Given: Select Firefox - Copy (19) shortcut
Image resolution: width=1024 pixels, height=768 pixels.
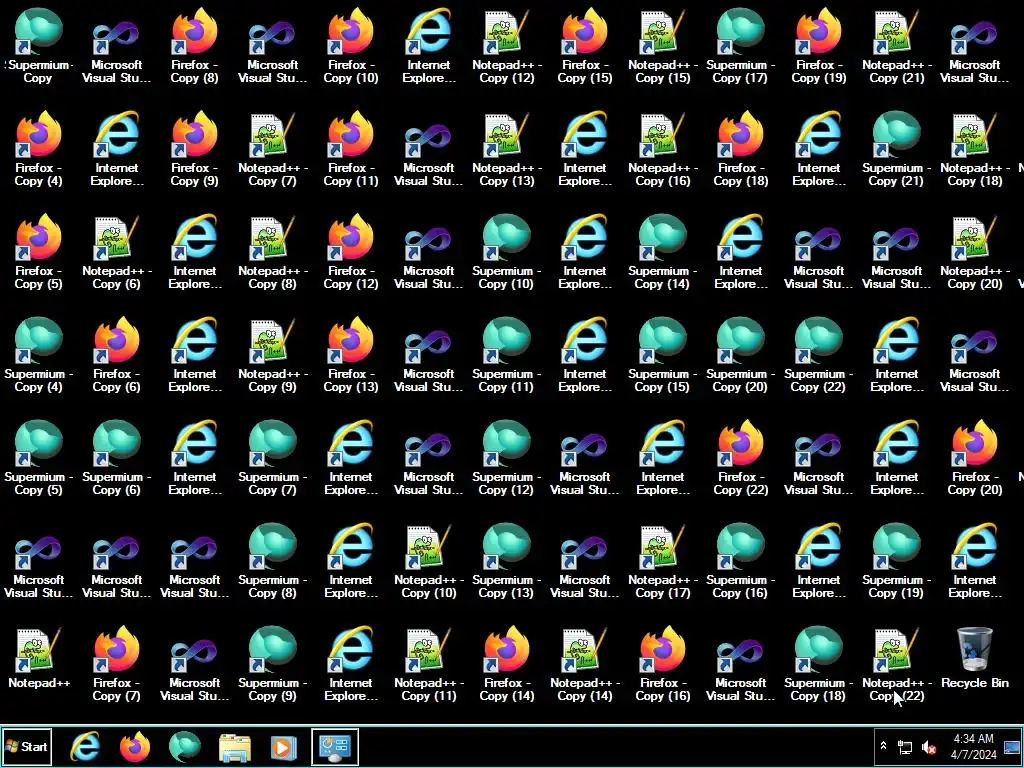Looking at the screenshot, I should click(818, 46).
